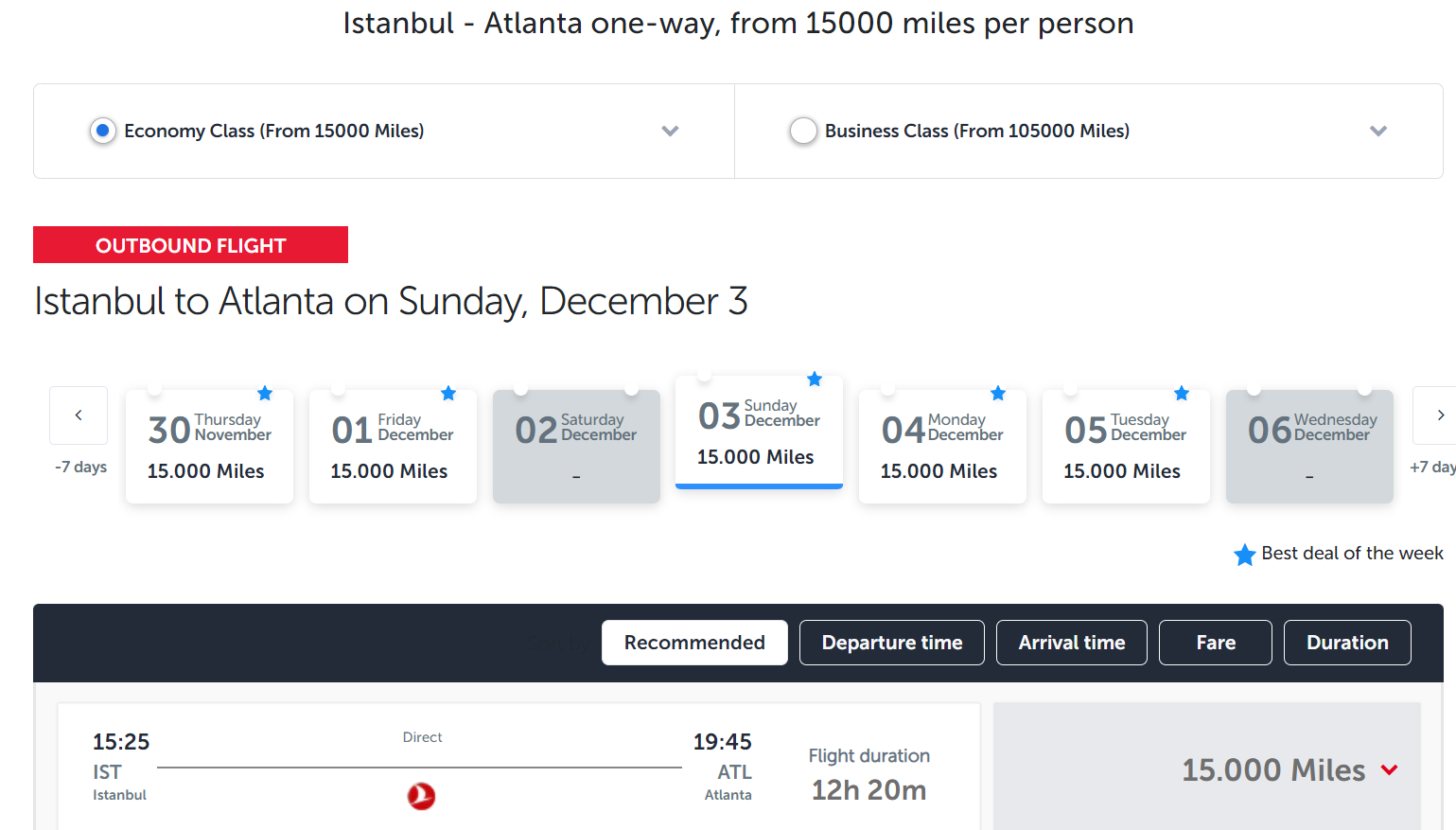
Task: Expand the 15.000 Miles fare red chevron
Action: 1389,770
